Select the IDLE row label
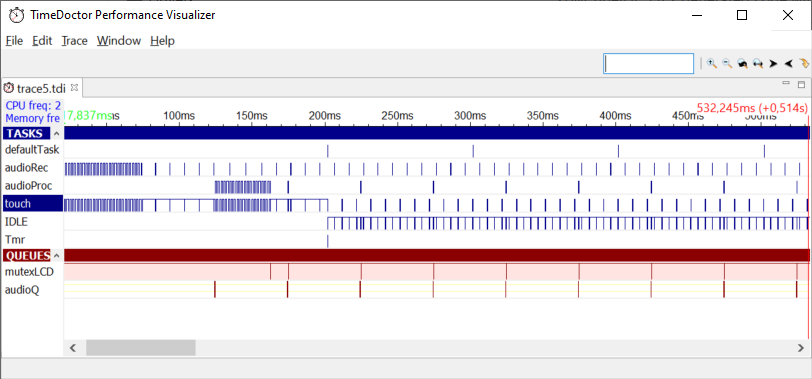This screenshot has height=379, width=812. pyautogui.click(x=16, y=222)
